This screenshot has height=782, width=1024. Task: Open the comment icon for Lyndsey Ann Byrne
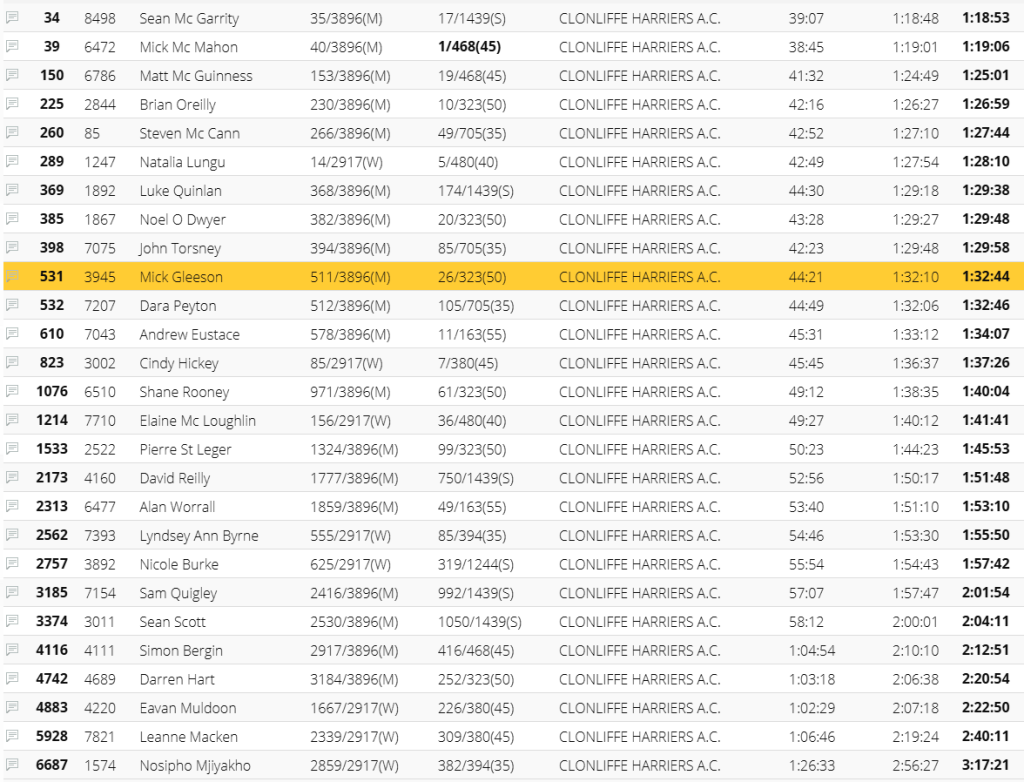(x=12, y=536)
